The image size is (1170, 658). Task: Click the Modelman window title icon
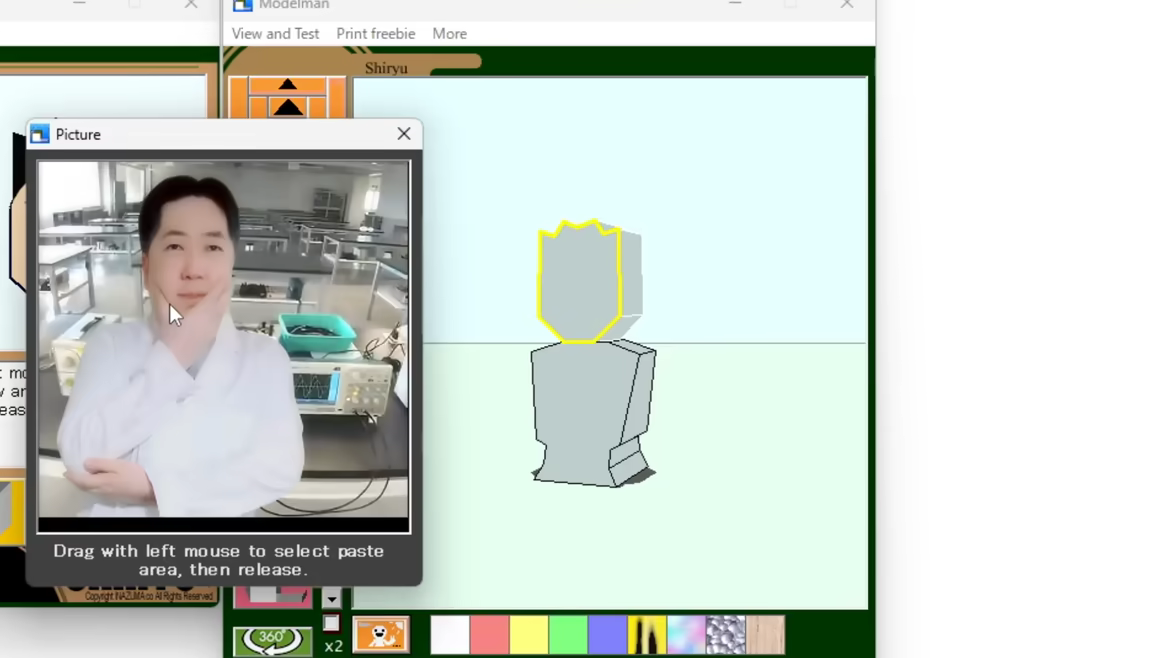coord(243,5)
